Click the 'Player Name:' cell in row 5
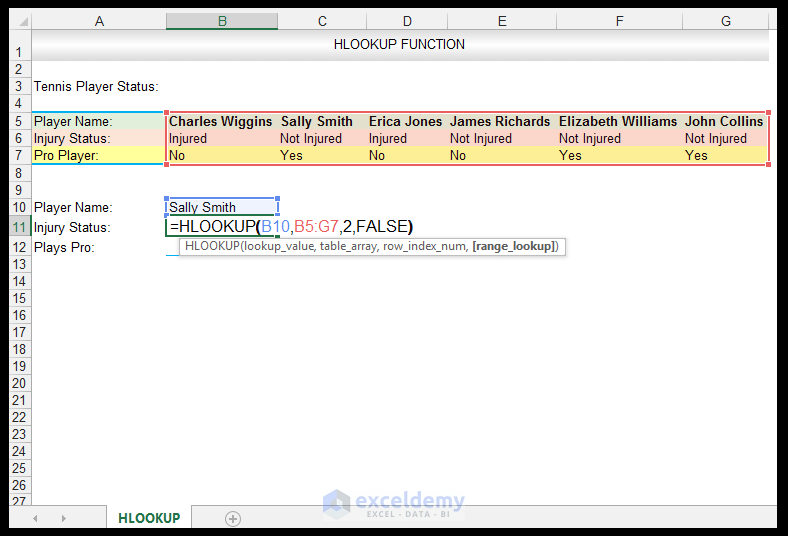This screenshot has width=788, height=536. point(98,121)
